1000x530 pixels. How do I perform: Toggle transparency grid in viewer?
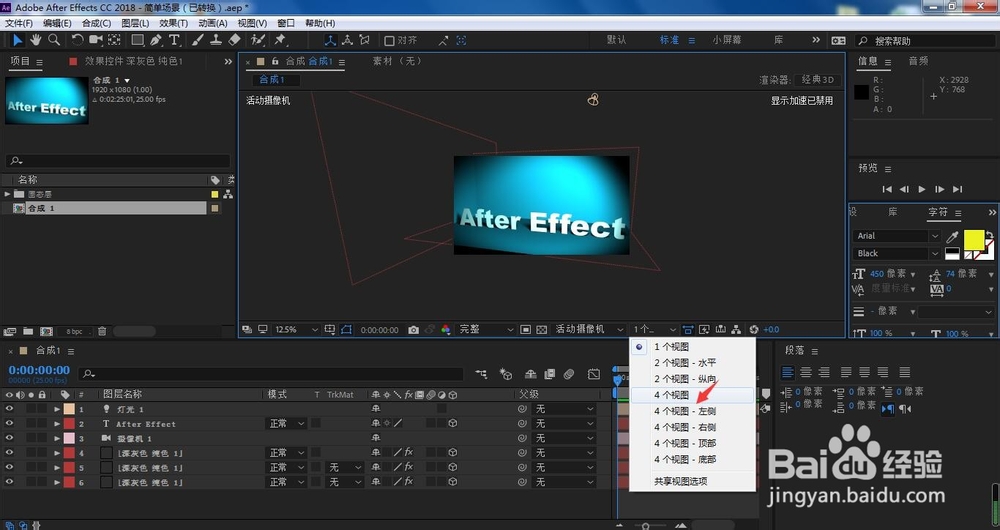tap(541, 330)
